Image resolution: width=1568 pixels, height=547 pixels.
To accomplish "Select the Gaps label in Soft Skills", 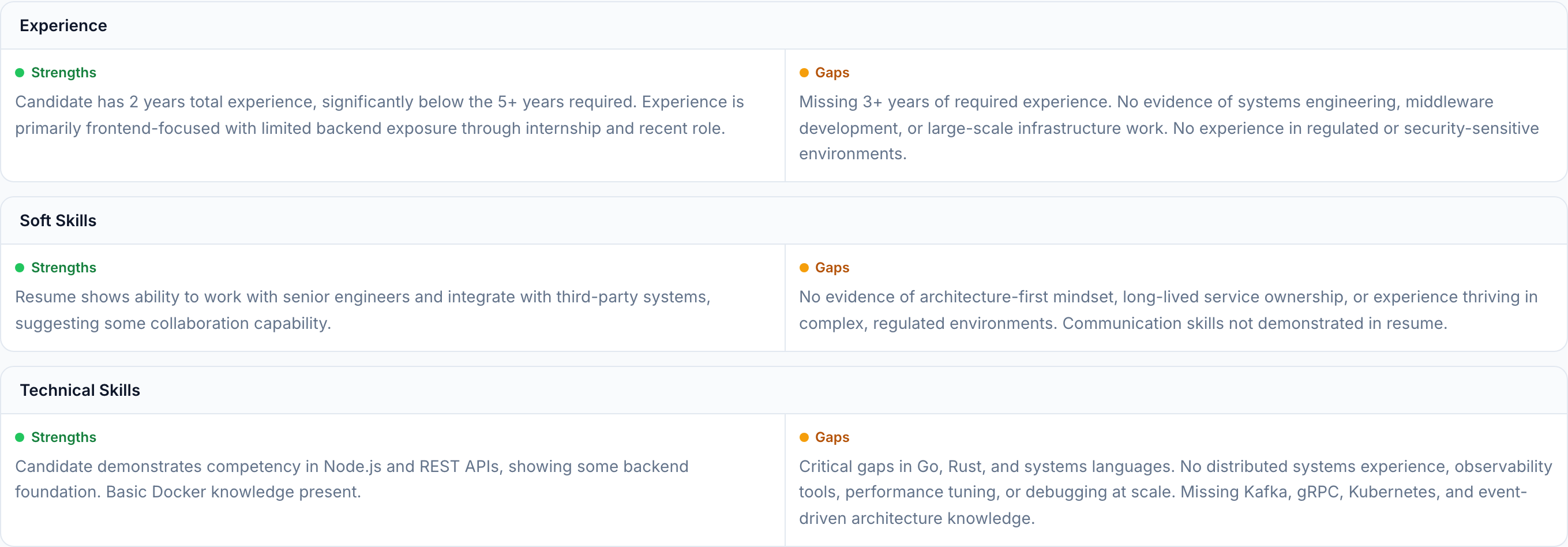I will pyautogui.click(x=831, y=267).
